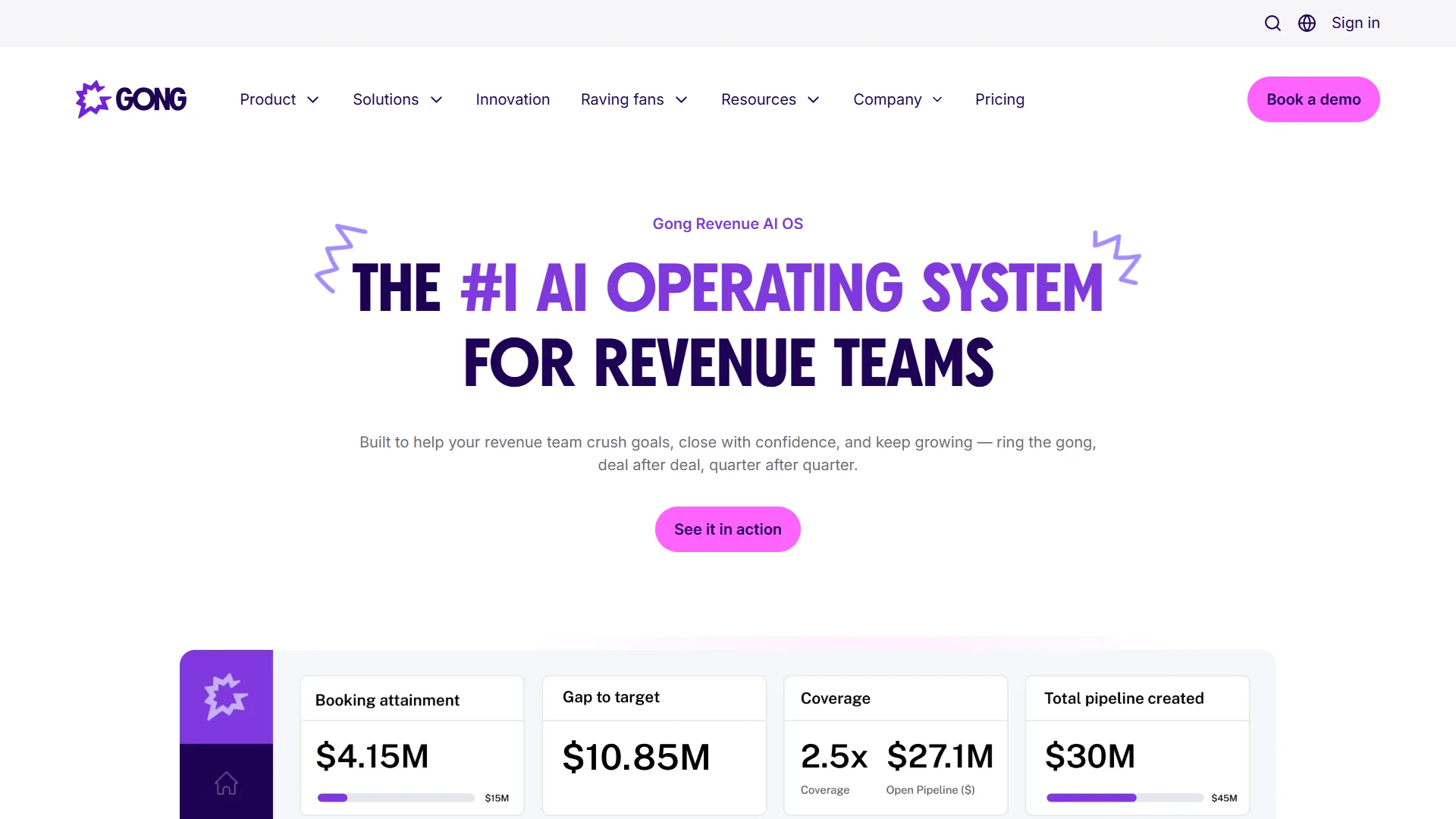Click the Total pipeline created progress bar
Image resolution: width=1456 pixels, height=819 pixels.
[1125, 798]
